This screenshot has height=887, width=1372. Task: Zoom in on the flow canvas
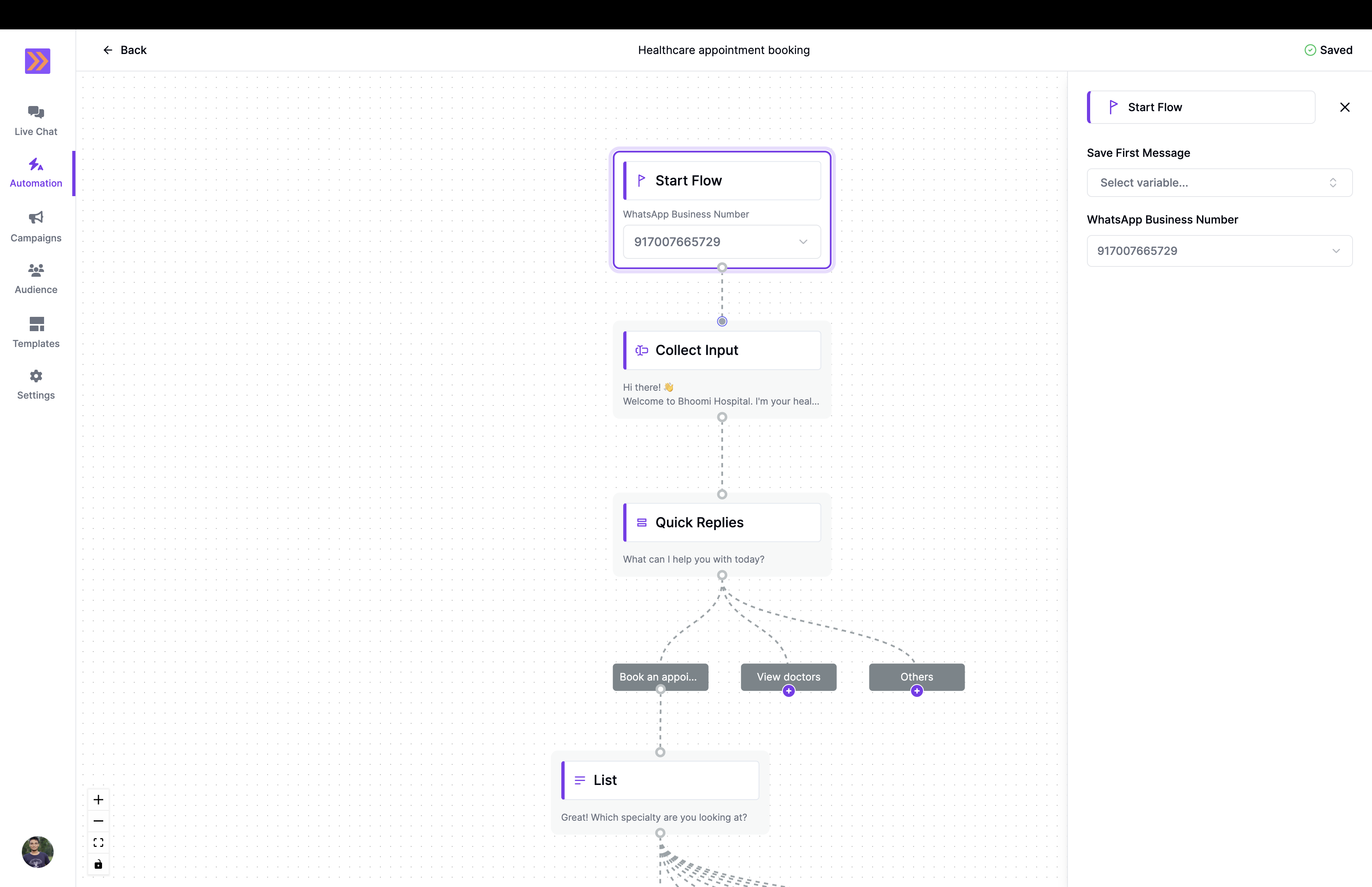pos(98,799)
